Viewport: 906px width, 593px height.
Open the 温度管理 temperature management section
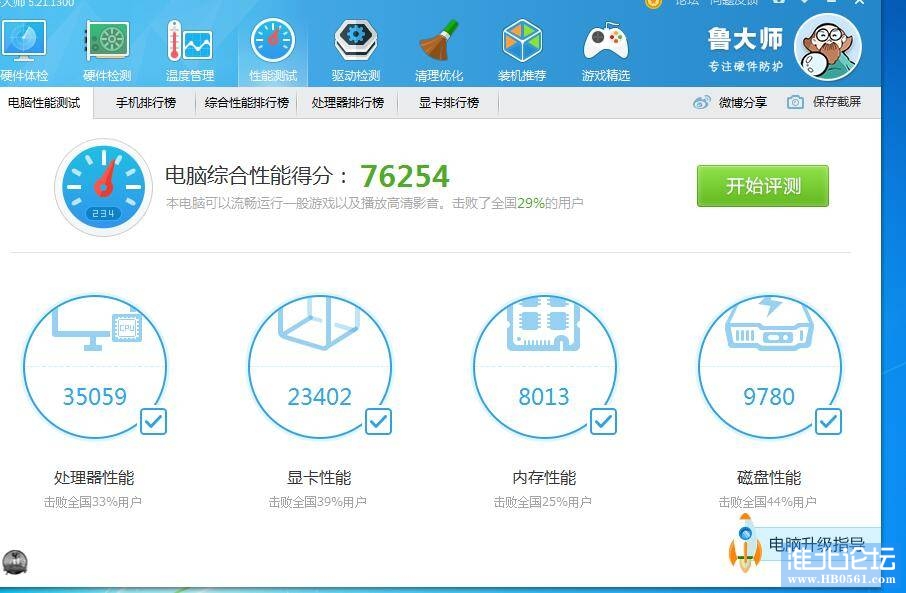(x=190, y=51)
